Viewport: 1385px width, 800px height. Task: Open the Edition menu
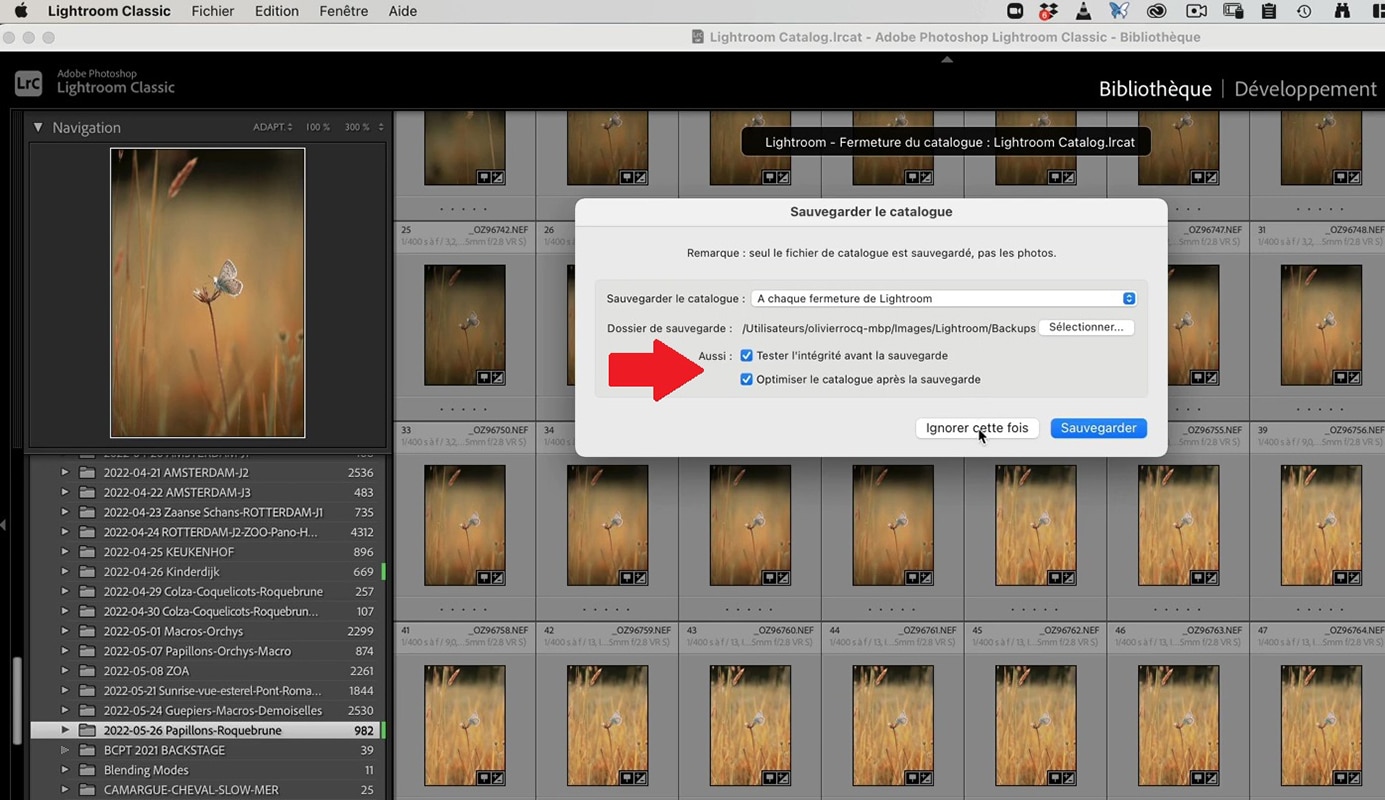coord(277,11)
